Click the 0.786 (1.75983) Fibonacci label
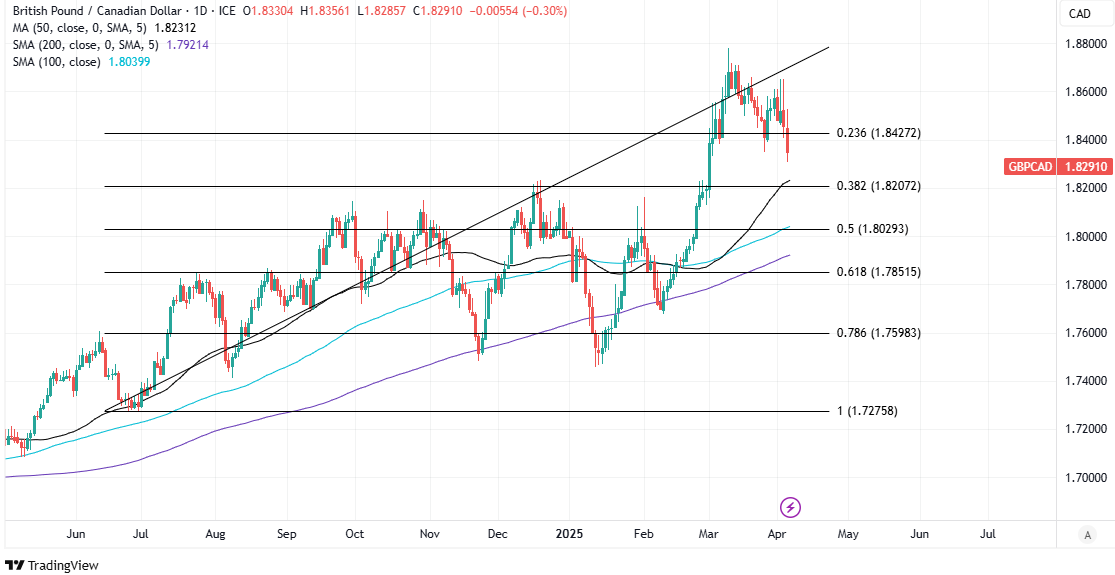Image resolution: width=1115 pixels, height=575 pixels. point(878,333)
